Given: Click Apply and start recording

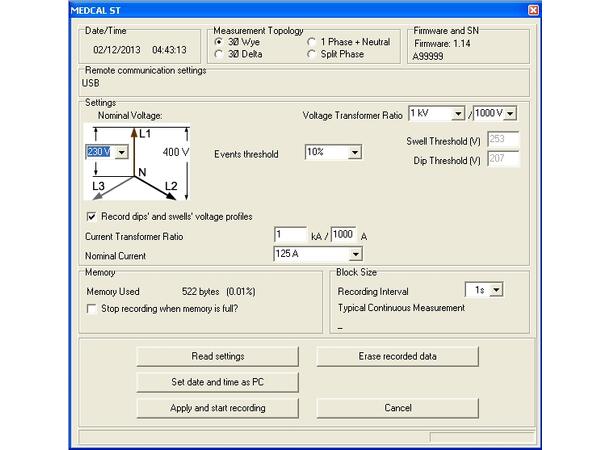Looking at the screenshot, I should (218, 408).
